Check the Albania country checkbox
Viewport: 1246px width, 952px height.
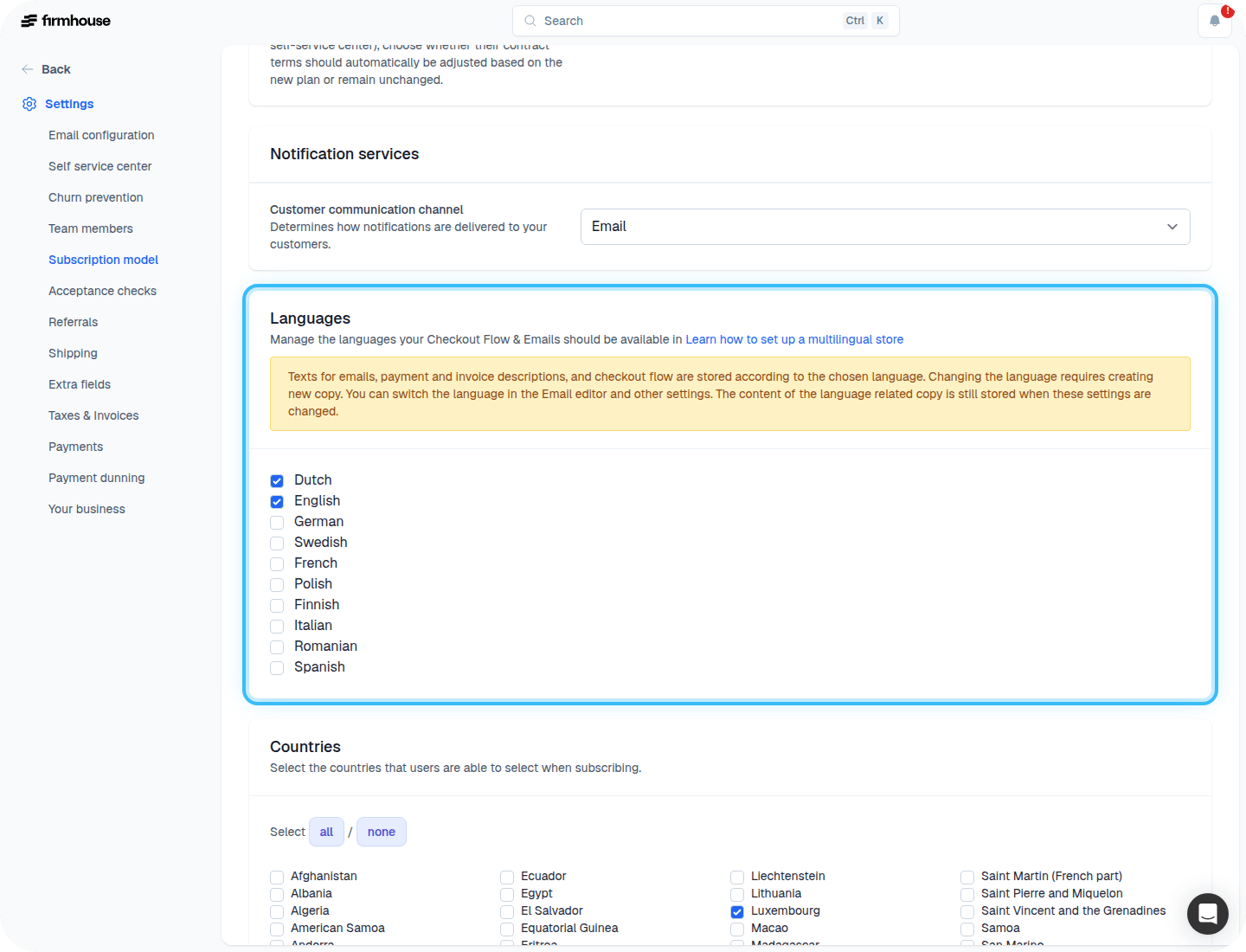[x=277, y=895]
